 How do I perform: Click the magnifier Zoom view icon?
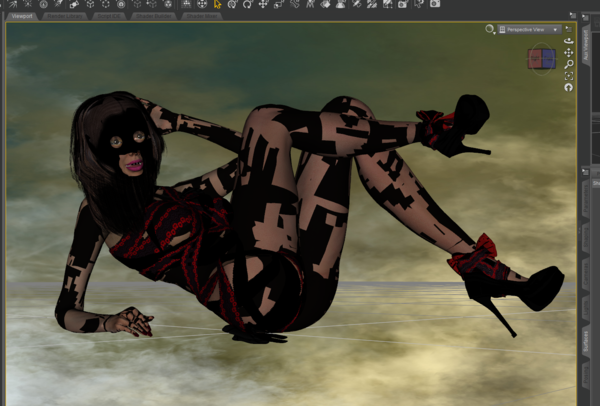[x=569, y=64]
